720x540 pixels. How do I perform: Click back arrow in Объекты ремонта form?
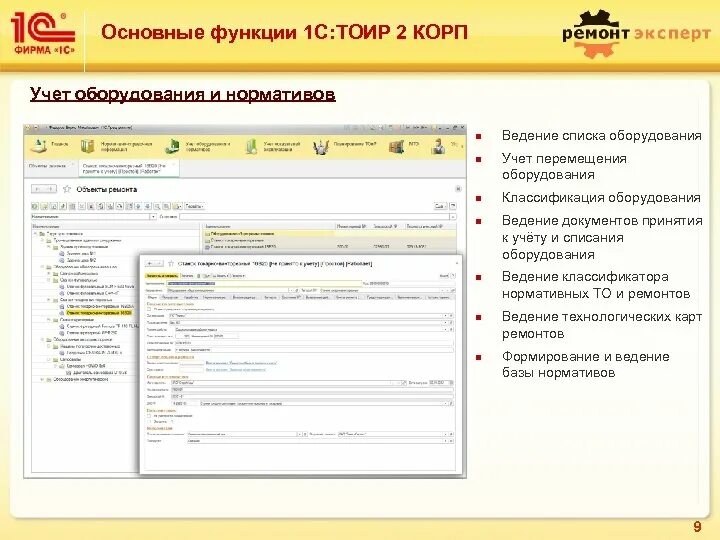[38, 189]
